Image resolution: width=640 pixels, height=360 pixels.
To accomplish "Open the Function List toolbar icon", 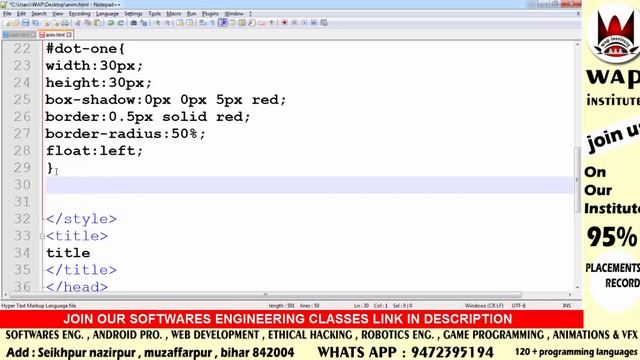I will click(252, 23).
